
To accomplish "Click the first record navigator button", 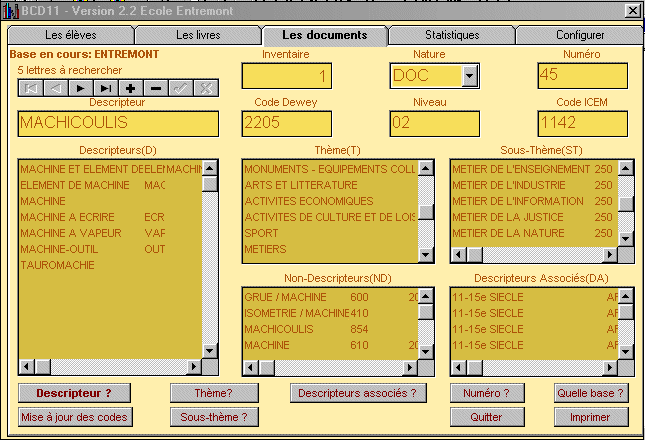I will pyautogui.click(x=31, y=89).
